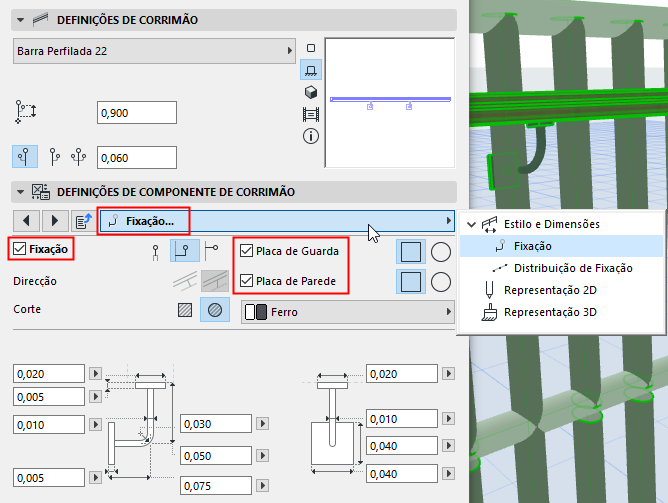Collapse the Definições de Componente de Corrimão section
Image resolution: width=668 pixels, height=503 pixels.
pos(20,192)
